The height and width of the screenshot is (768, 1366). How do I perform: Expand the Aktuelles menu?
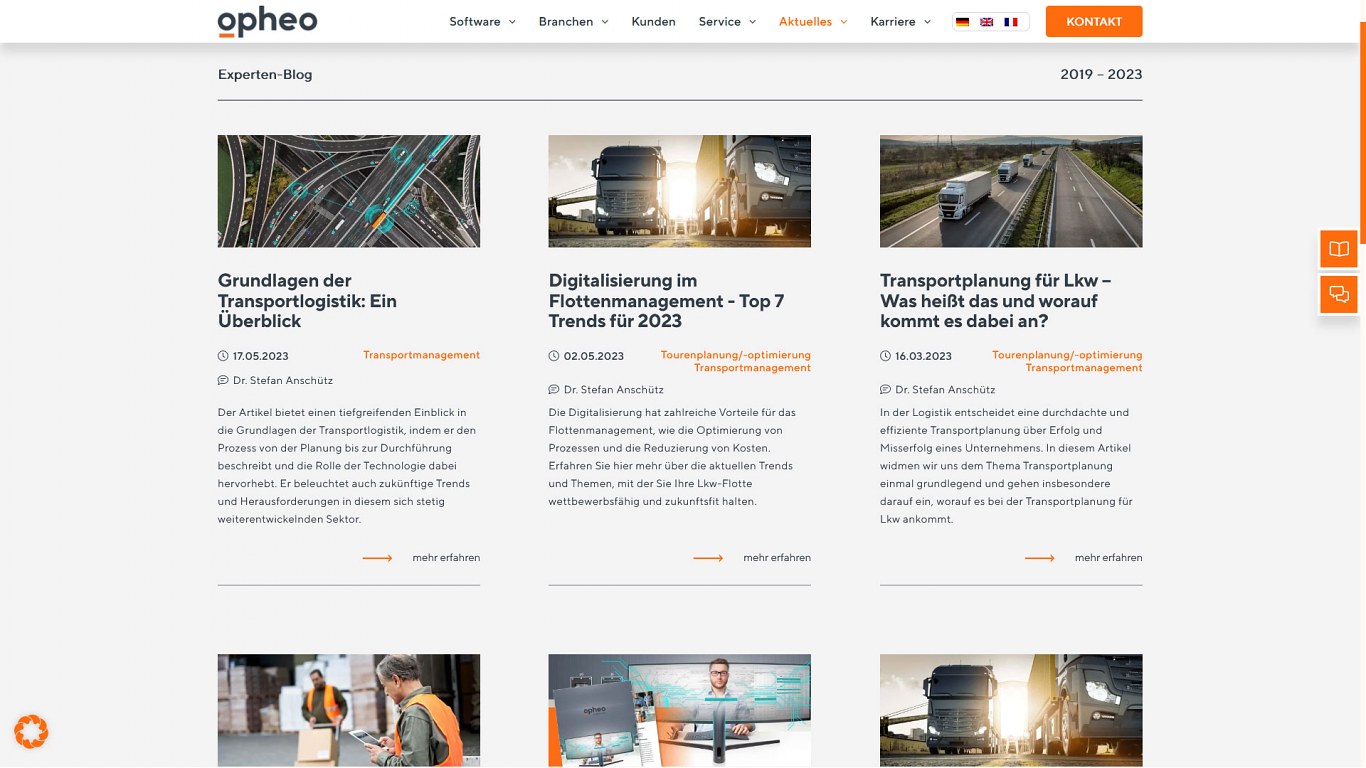813,22
